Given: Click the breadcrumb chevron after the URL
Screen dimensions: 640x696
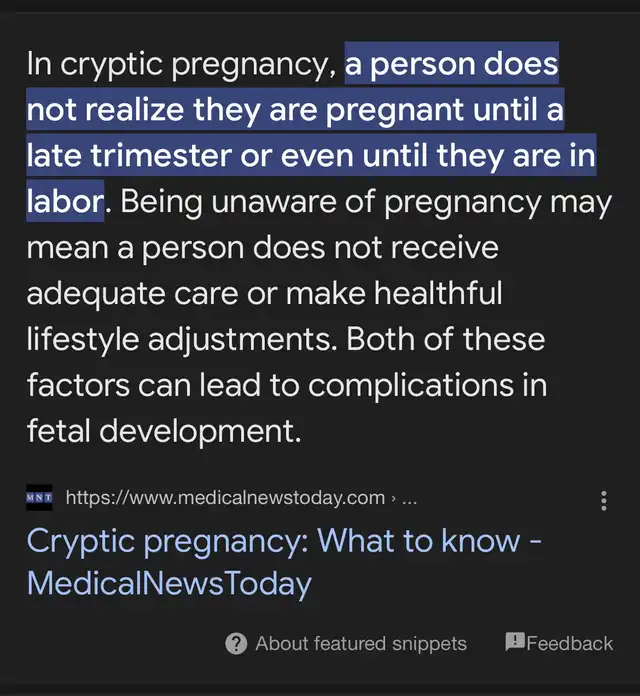Looking at the screenshot, I should click(x=393, y=498).
